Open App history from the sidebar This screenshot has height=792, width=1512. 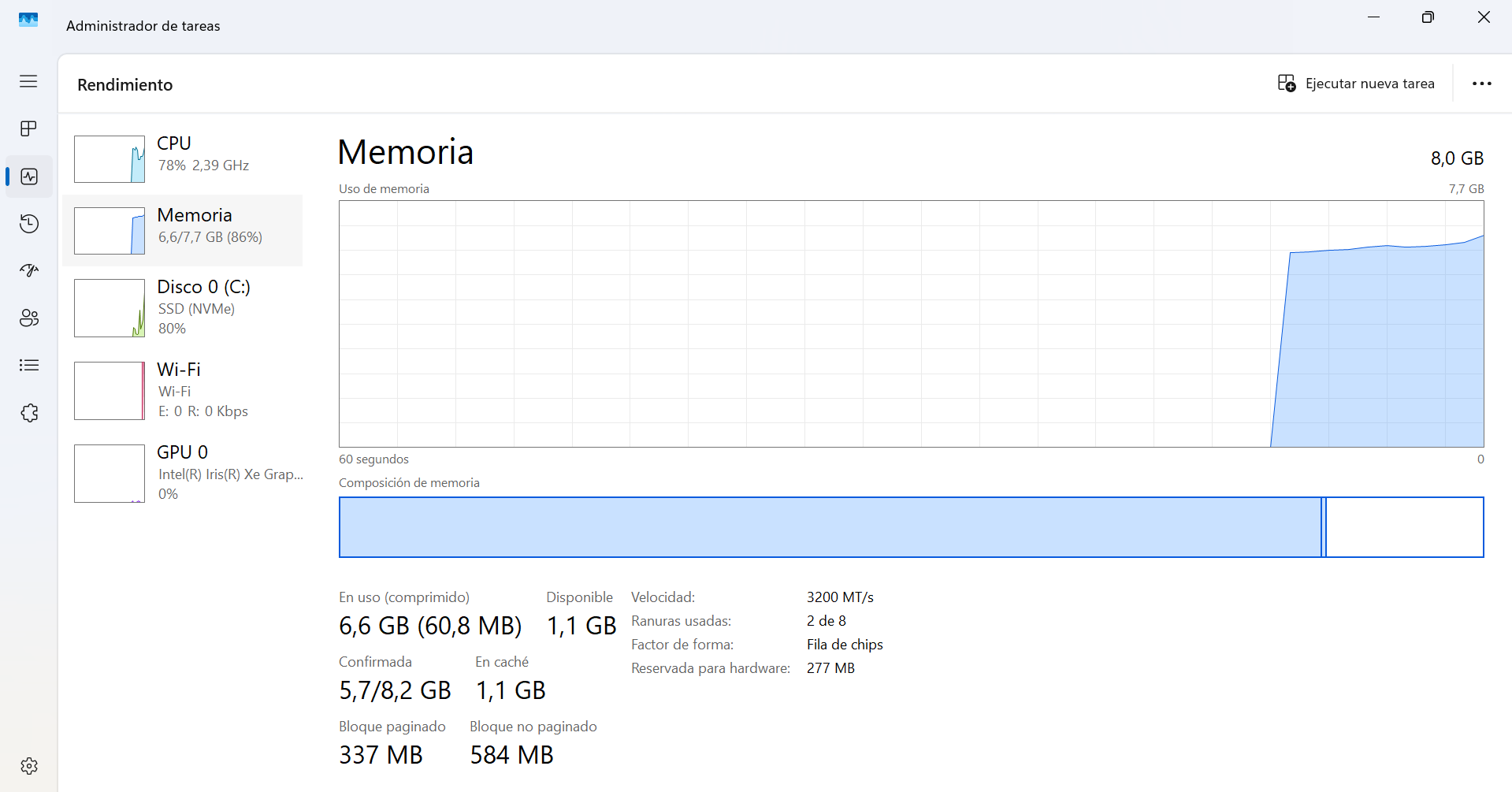tap(29, 224)
